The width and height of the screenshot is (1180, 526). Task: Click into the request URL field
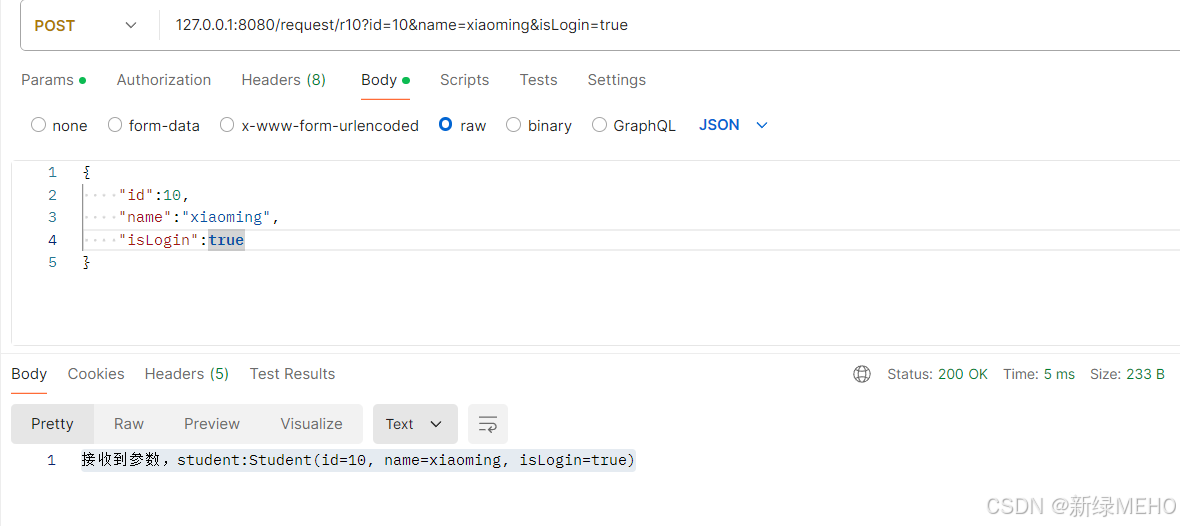click(670, 26)
